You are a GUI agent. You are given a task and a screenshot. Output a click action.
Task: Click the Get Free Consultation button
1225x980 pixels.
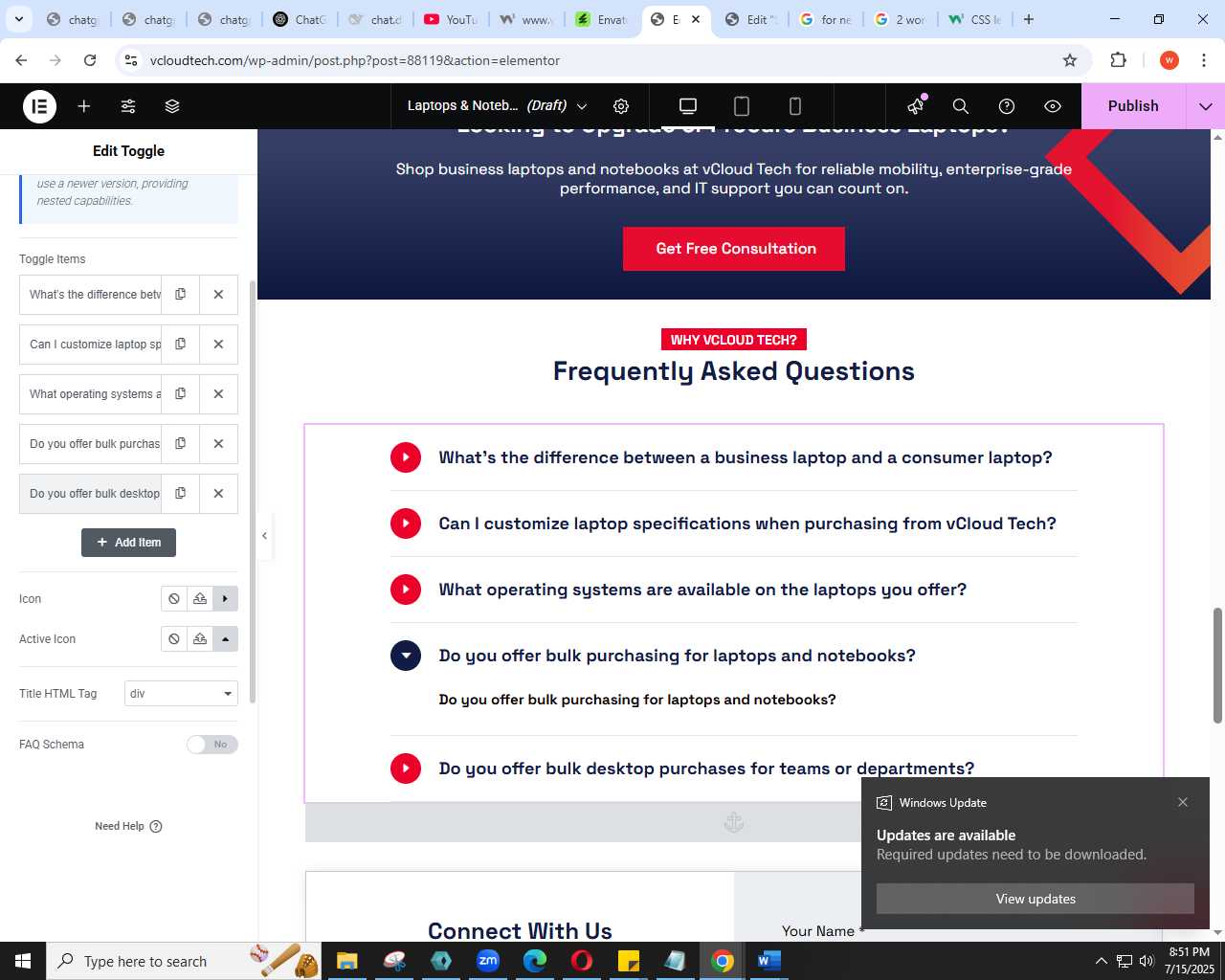point(734,249)
